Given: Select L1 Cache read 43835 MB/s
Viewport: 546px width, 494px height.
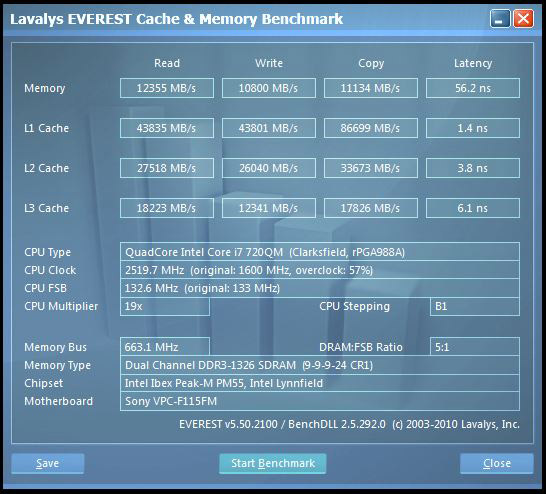Looking at the screenshot, I should coord(167,128).
